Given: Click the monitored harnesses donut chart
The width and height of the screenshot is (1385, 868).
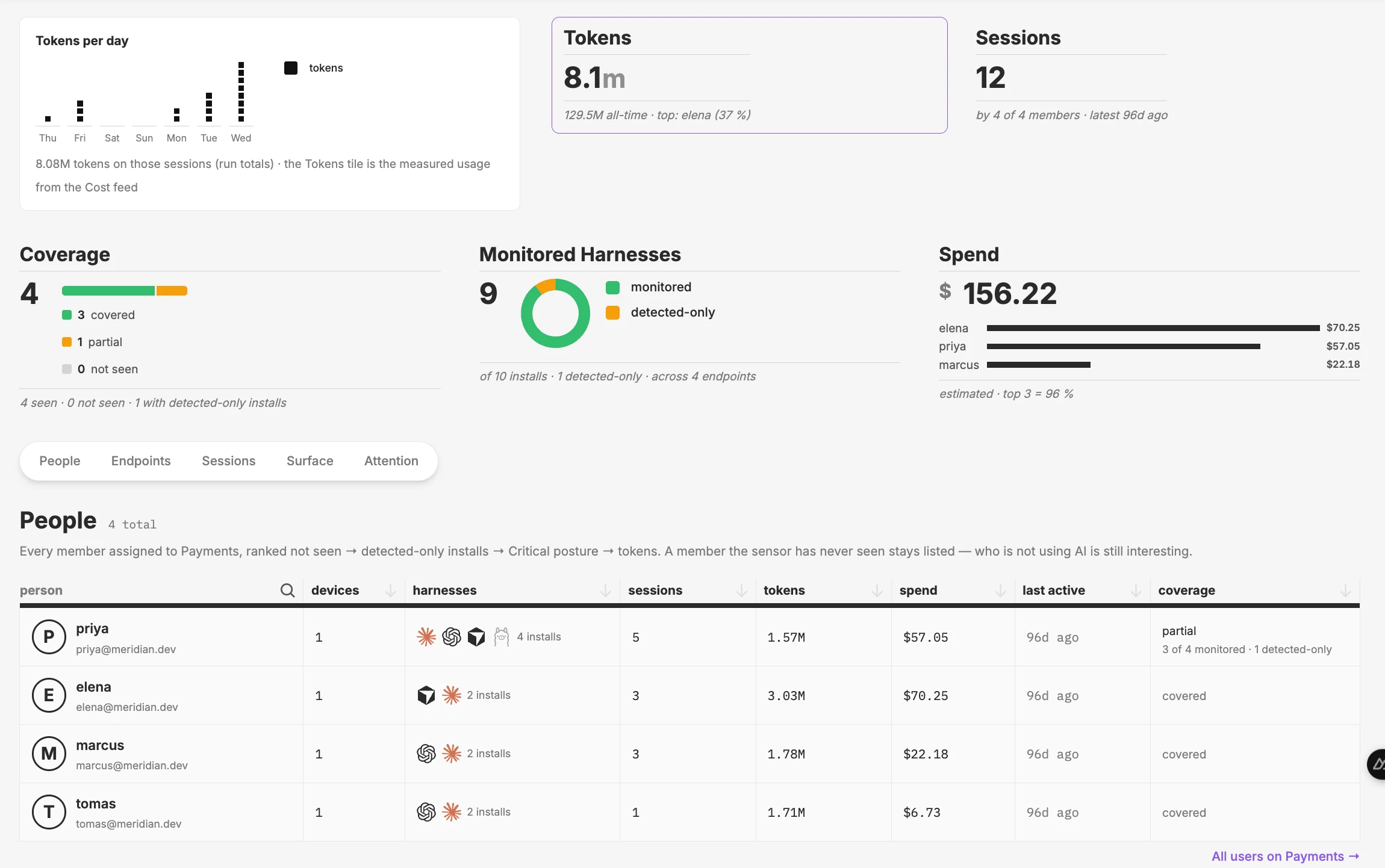Looking at the screenshot, I should (x=555, y=313).
